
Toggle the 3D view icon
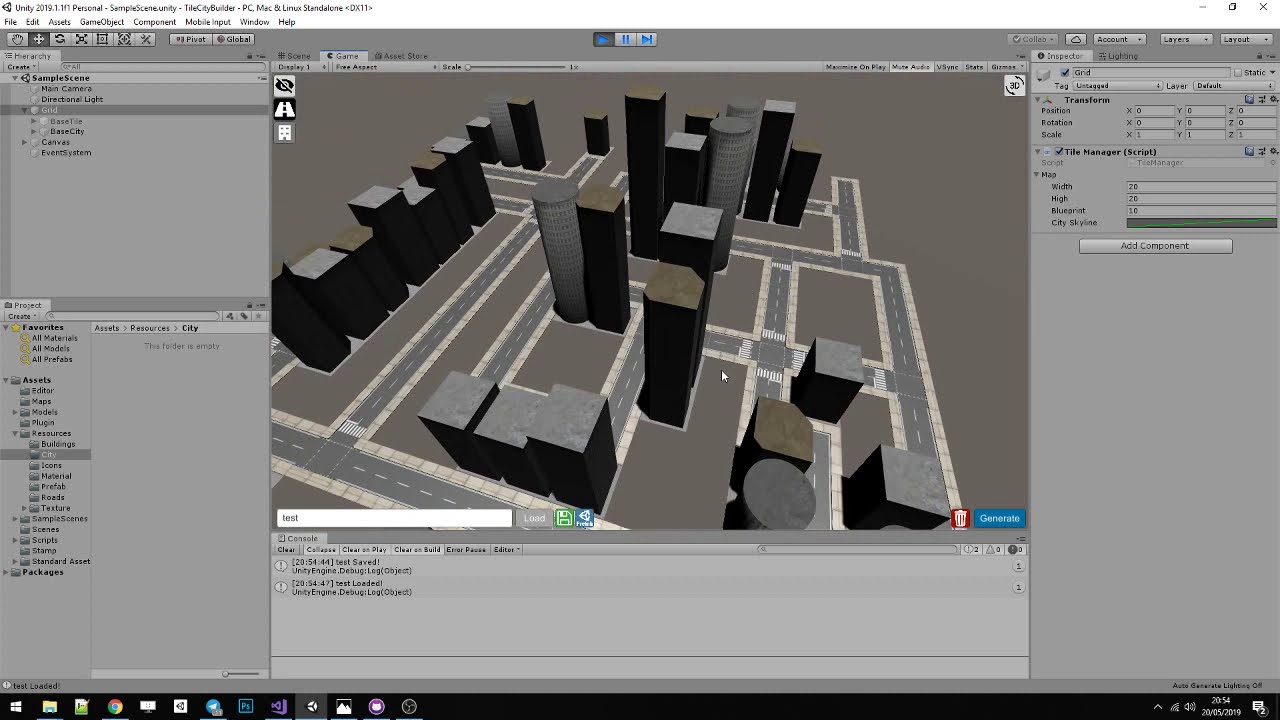tap(1014, 86)
